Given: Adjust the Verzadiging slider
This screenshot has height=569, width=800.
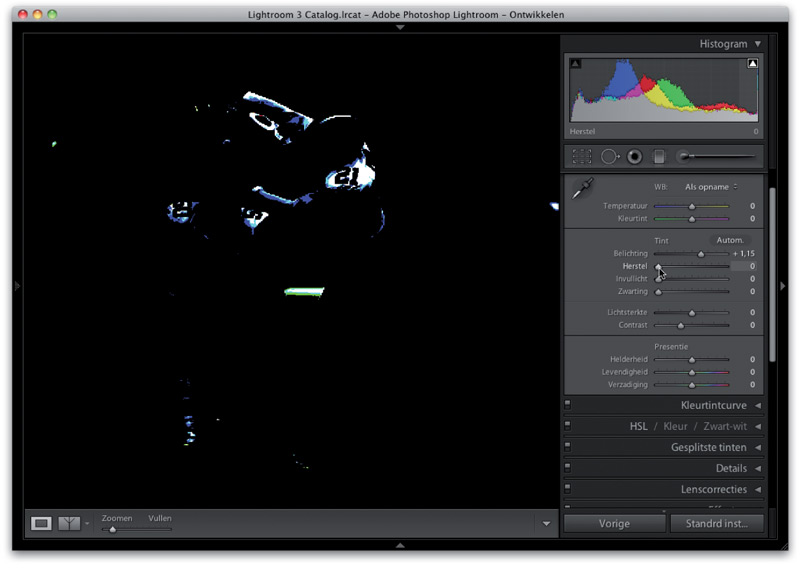Looking at the screenshot, I should 692,385.
